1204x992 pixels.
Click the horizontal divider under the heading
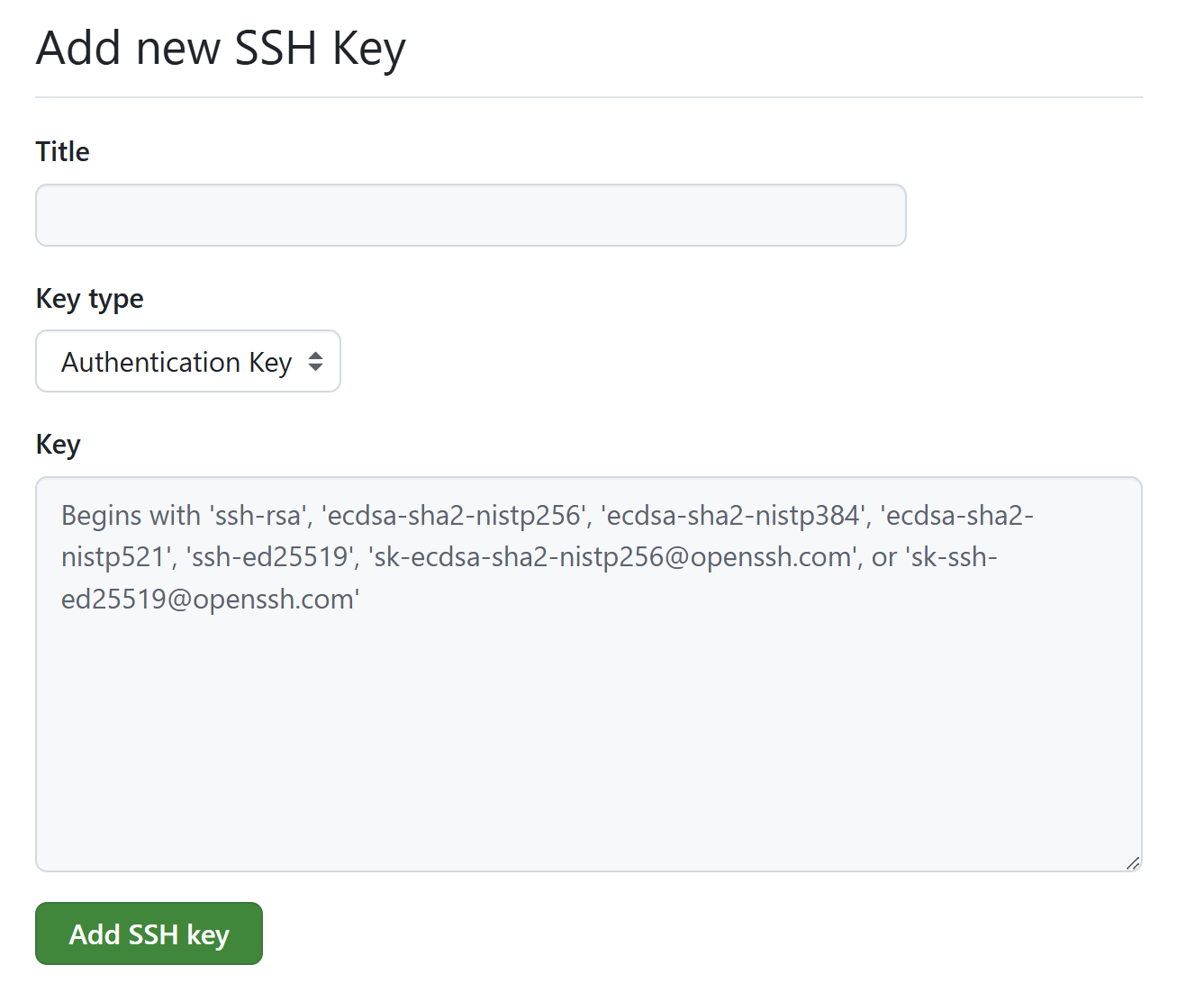588,97
